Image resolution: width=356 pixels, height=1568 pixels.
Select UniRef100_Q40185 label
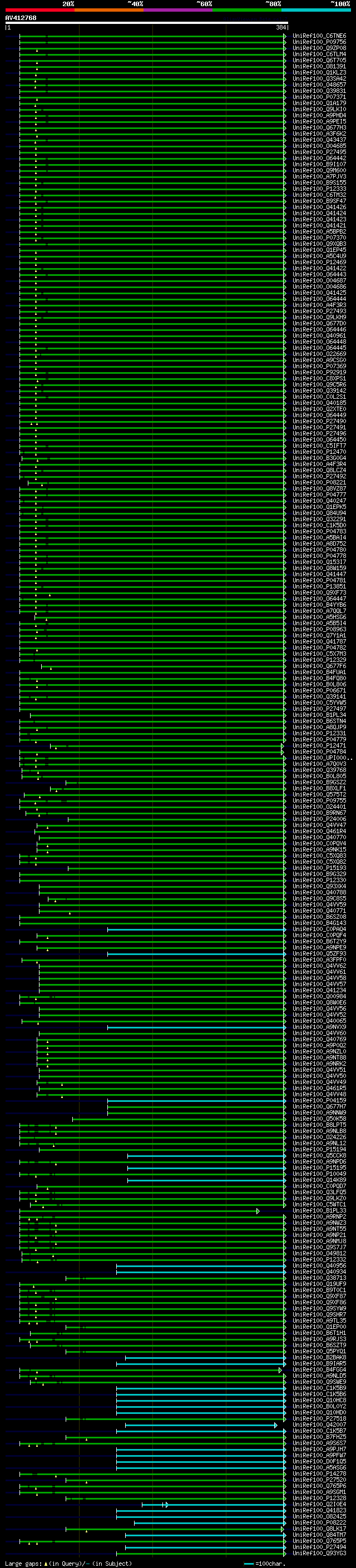(319, 403)
